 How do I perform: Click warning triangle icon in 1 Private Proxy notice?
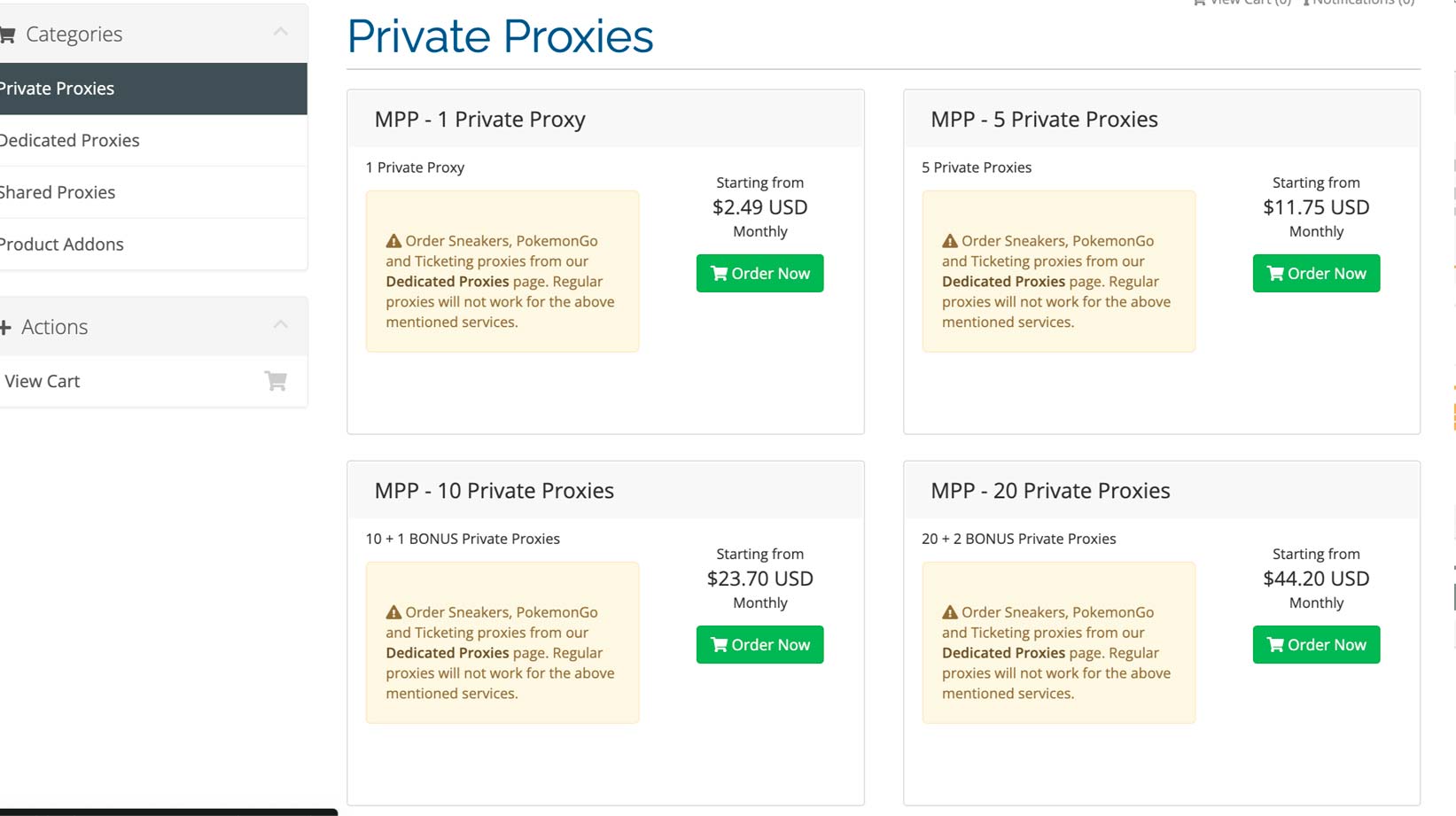click(393, 241)
